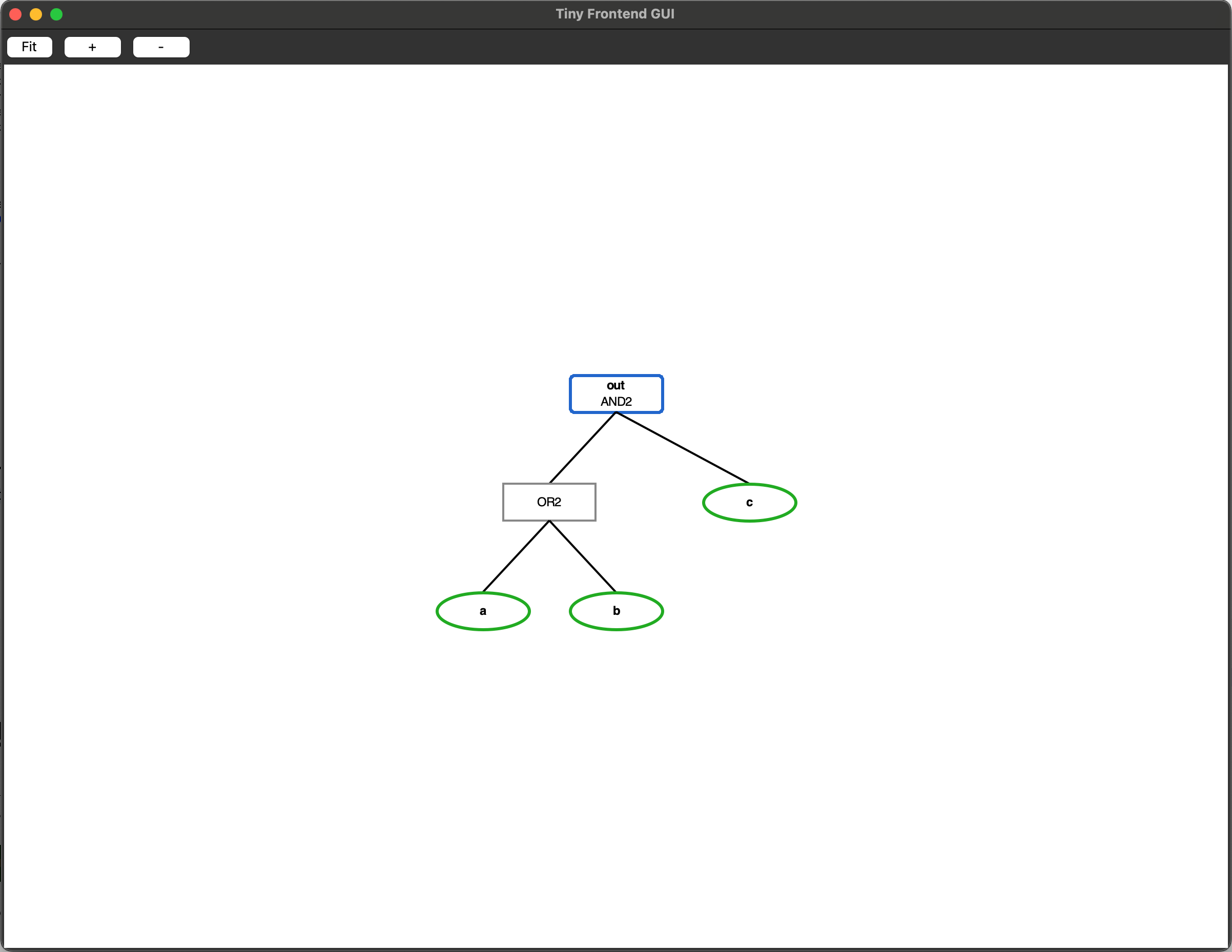Click the input node labeled b
Screen dimensions: 1232x952
tap(616, 611)
